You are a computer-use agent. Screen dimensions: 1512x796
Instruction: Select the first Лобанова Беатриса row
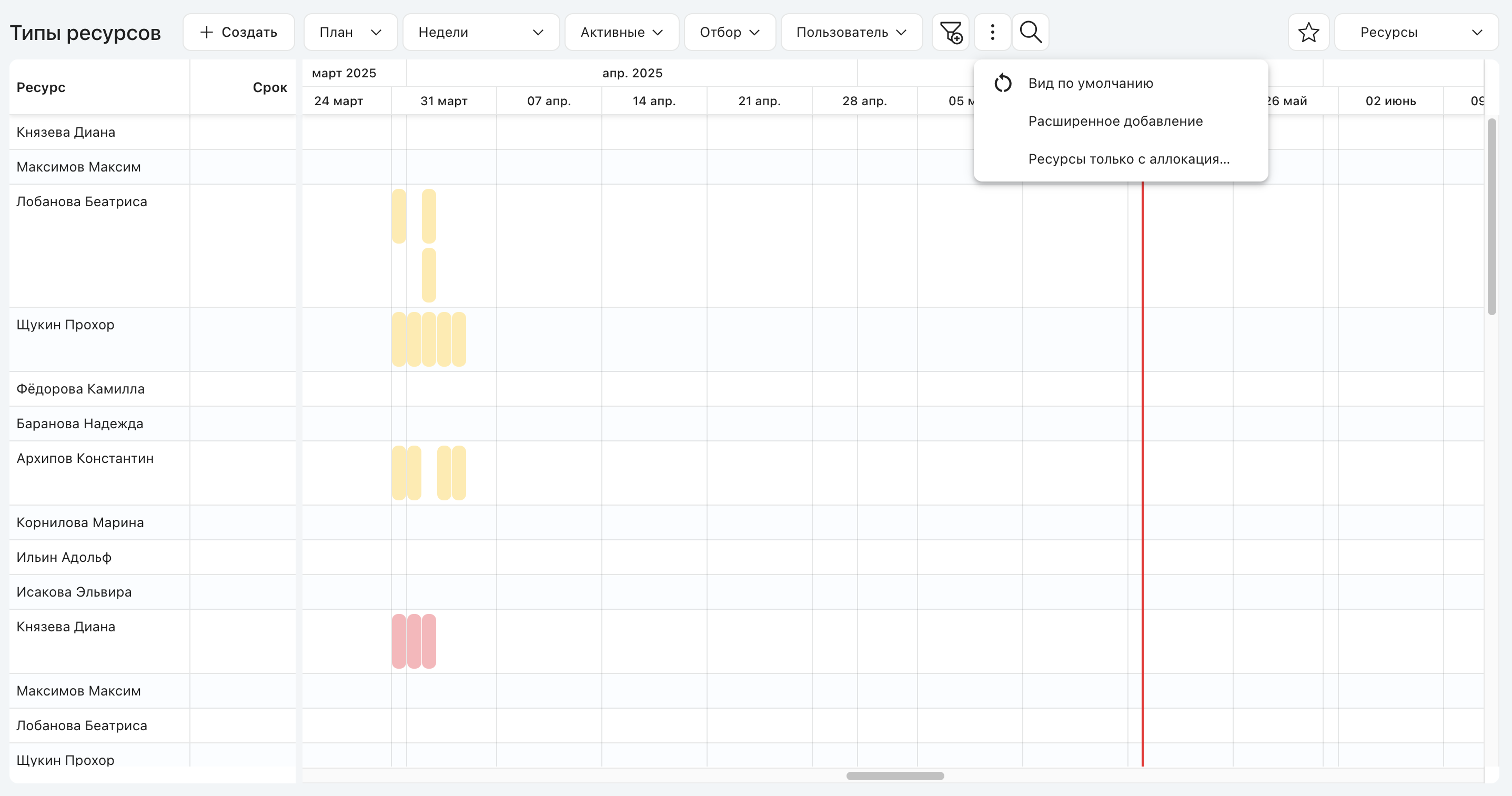tap(153, 245)
